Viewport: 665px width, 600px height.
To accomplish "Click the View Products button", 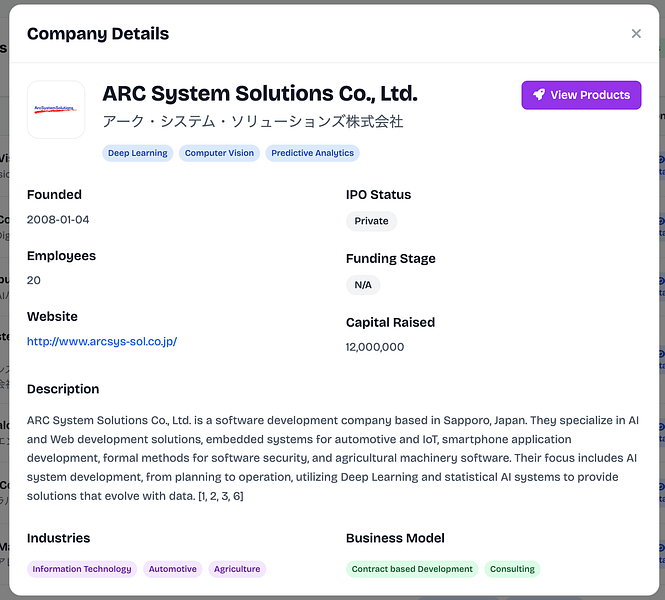I will [x=581, y=95].
